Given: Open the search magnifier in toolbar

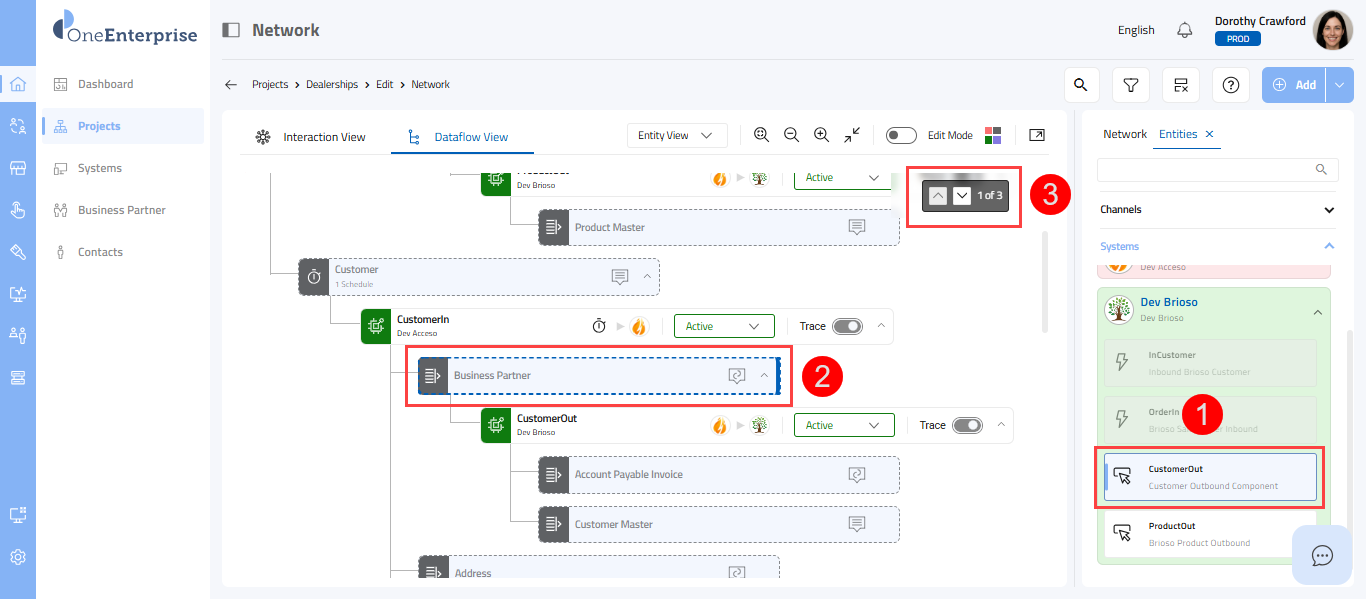Looking at the screenshot, I should (x=1080, y=85).
